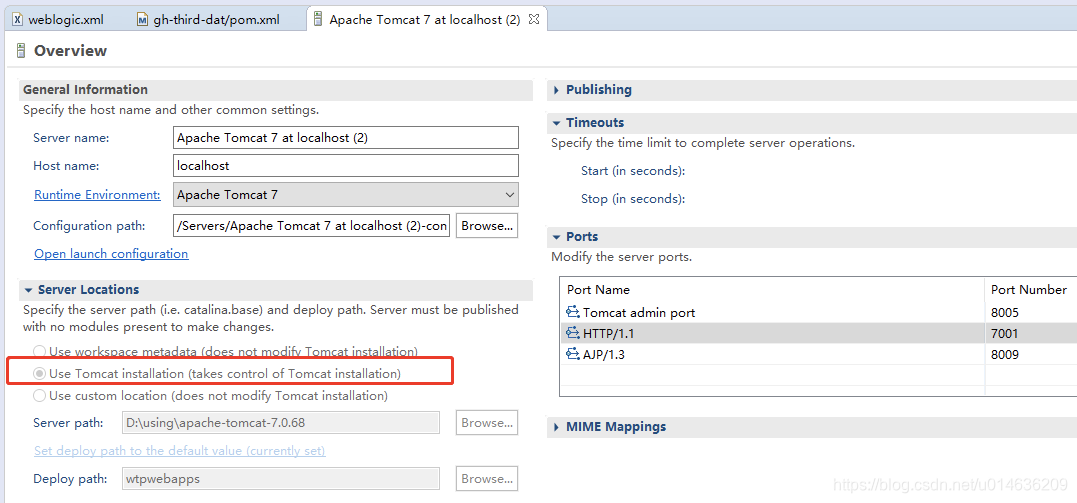Open the Runtime Environment link
The image size is (1077, 503).
tap(97, 194)
